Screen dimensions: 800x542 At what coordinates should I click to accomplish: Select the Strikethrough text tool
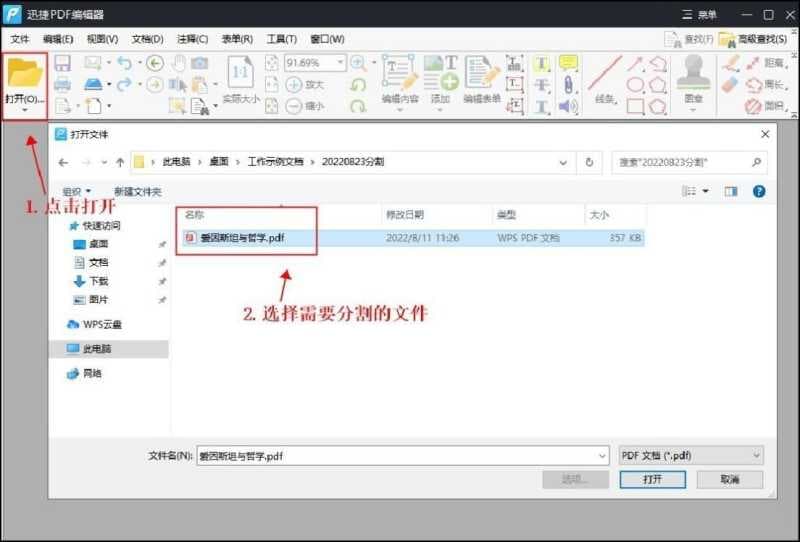point(541,85)
